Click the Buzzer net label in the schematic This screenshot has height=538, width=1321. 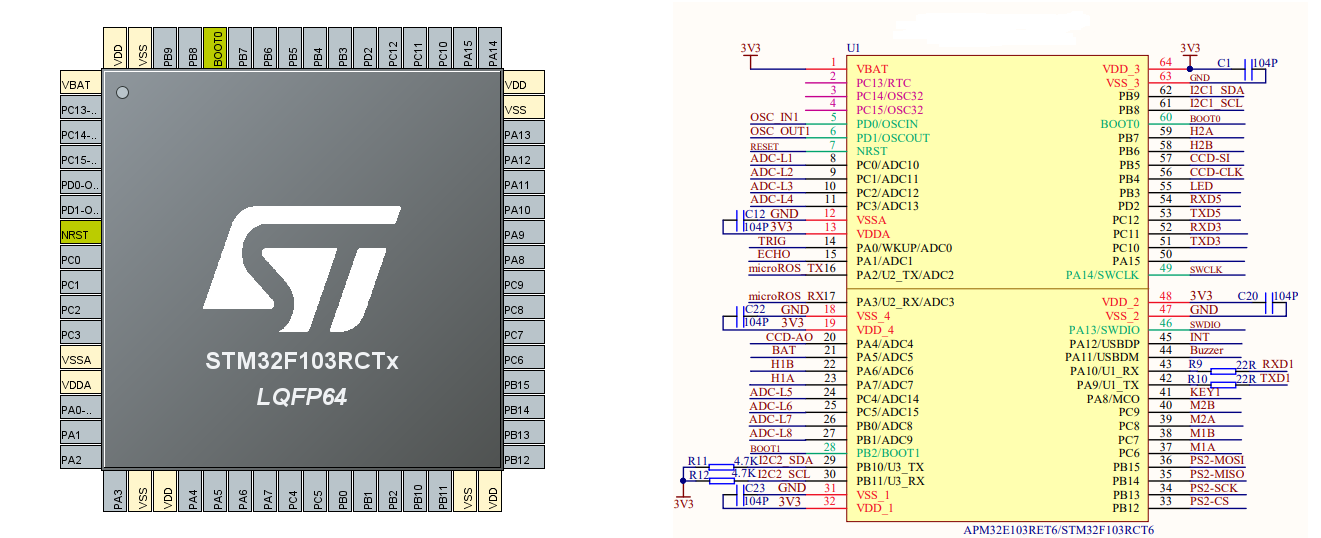(1206, 350)
